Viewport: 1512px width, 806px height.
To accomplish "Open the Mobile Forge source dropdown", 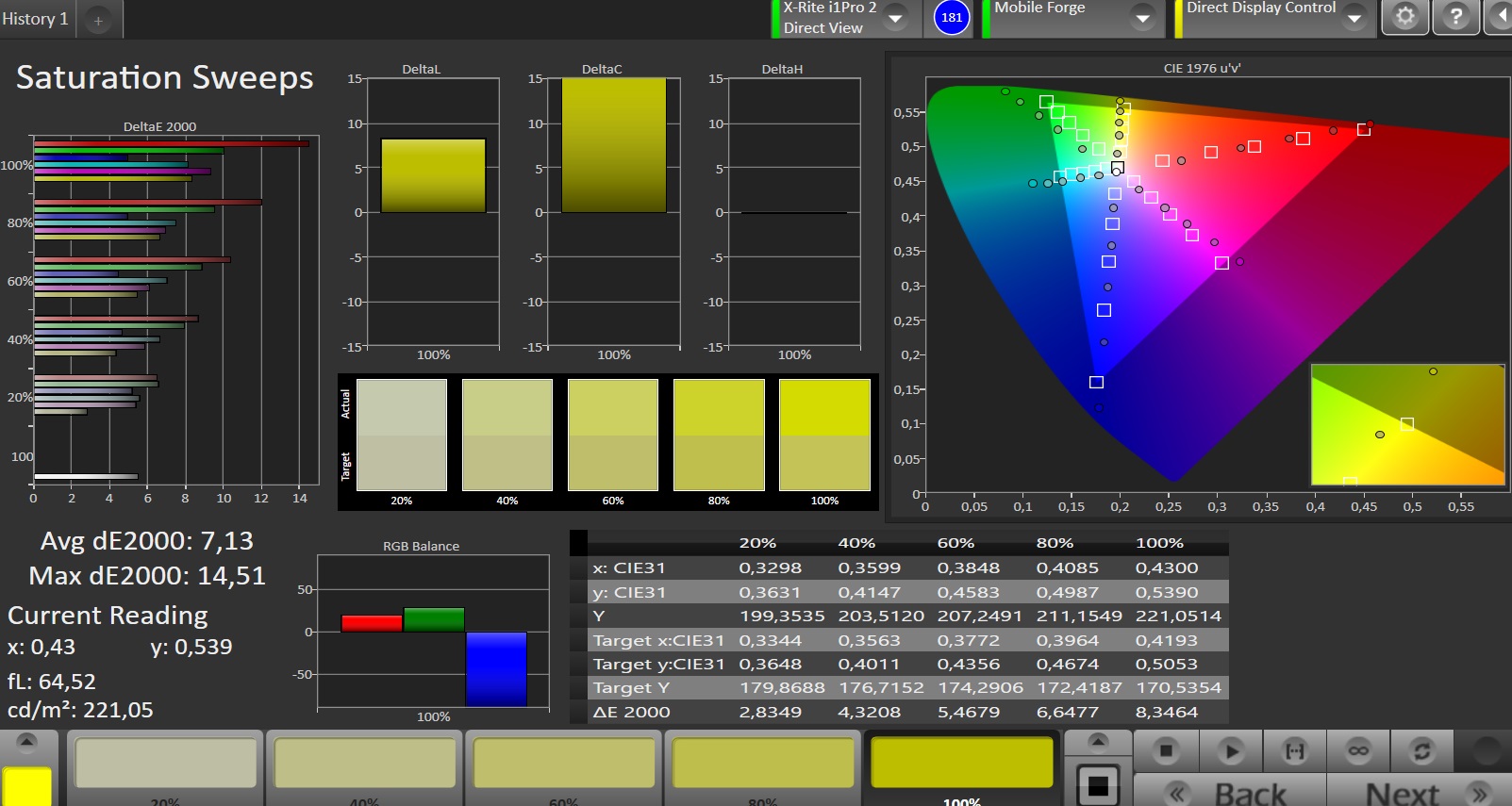I will tap(1142, 18).
